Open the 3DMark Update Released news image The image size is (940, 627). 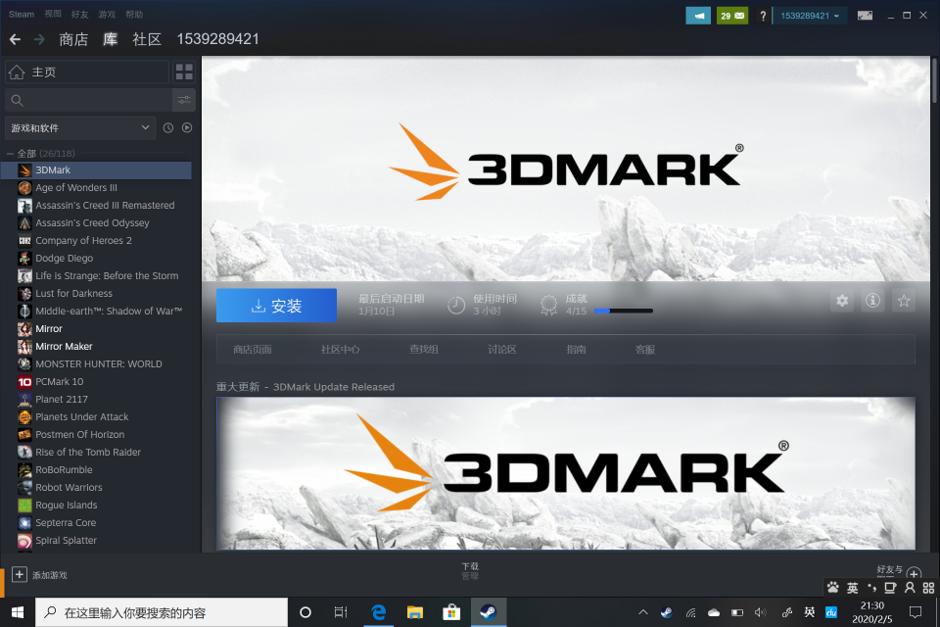click(x=565, y=474)
